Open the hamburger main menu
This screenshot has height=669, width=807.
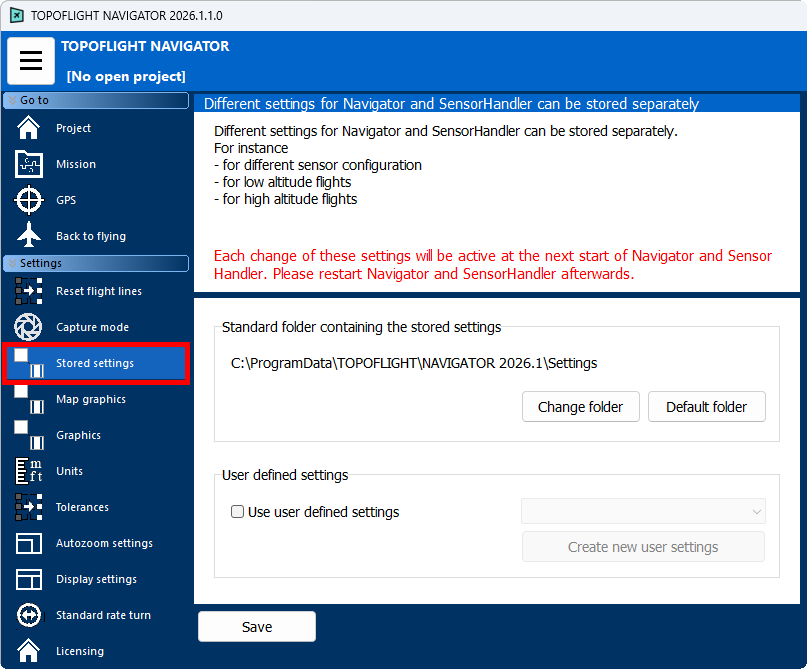(31, 61)
